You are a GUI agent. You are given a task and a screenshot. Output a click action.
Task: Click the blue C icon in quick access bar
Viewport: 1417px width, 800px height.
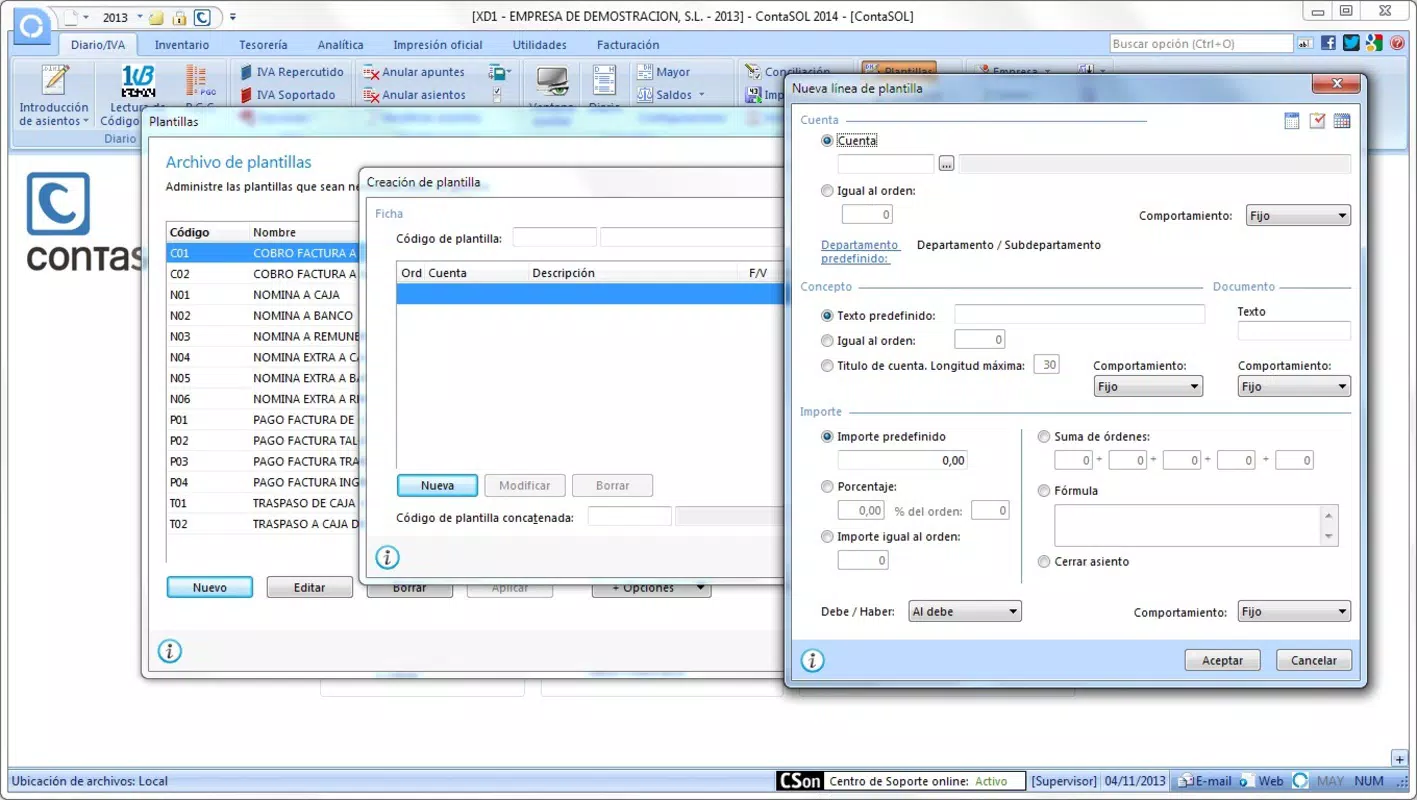[202, 18]
